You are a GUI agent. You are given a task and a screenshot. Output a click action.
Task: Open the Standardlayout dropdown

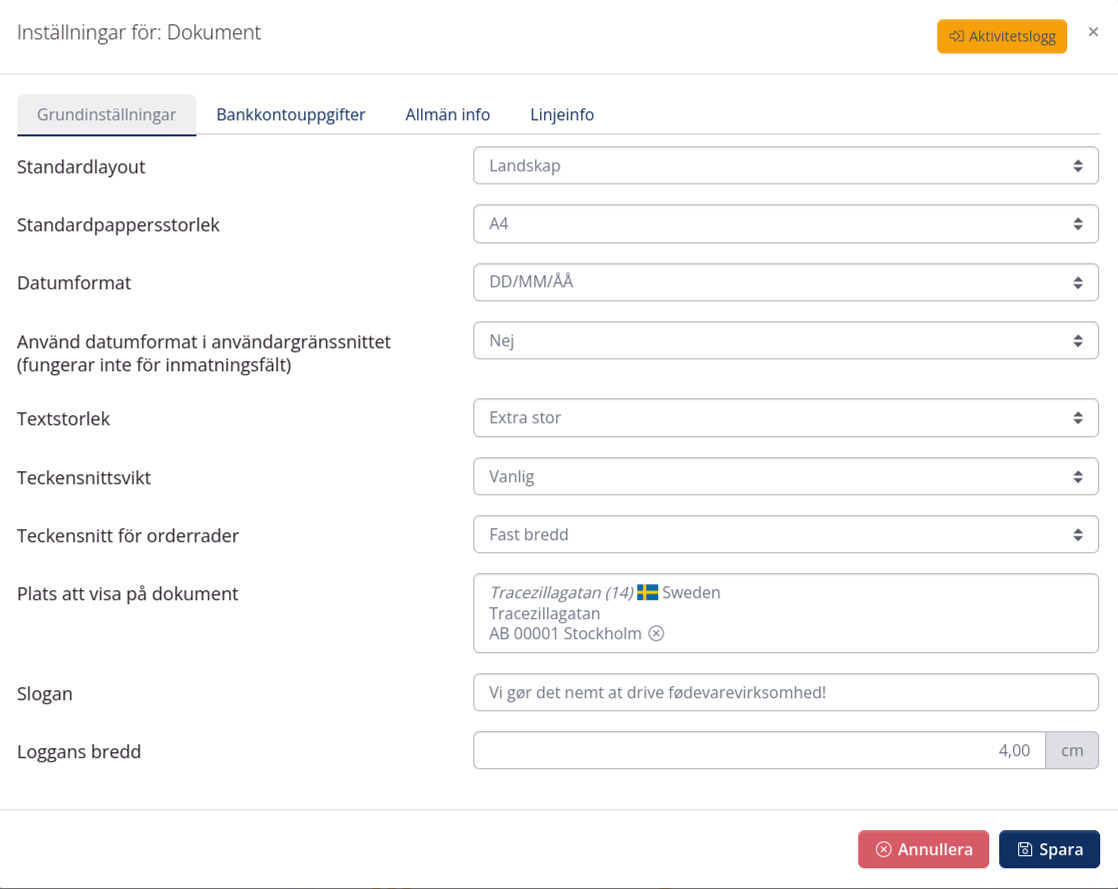(x=785, y=166)
